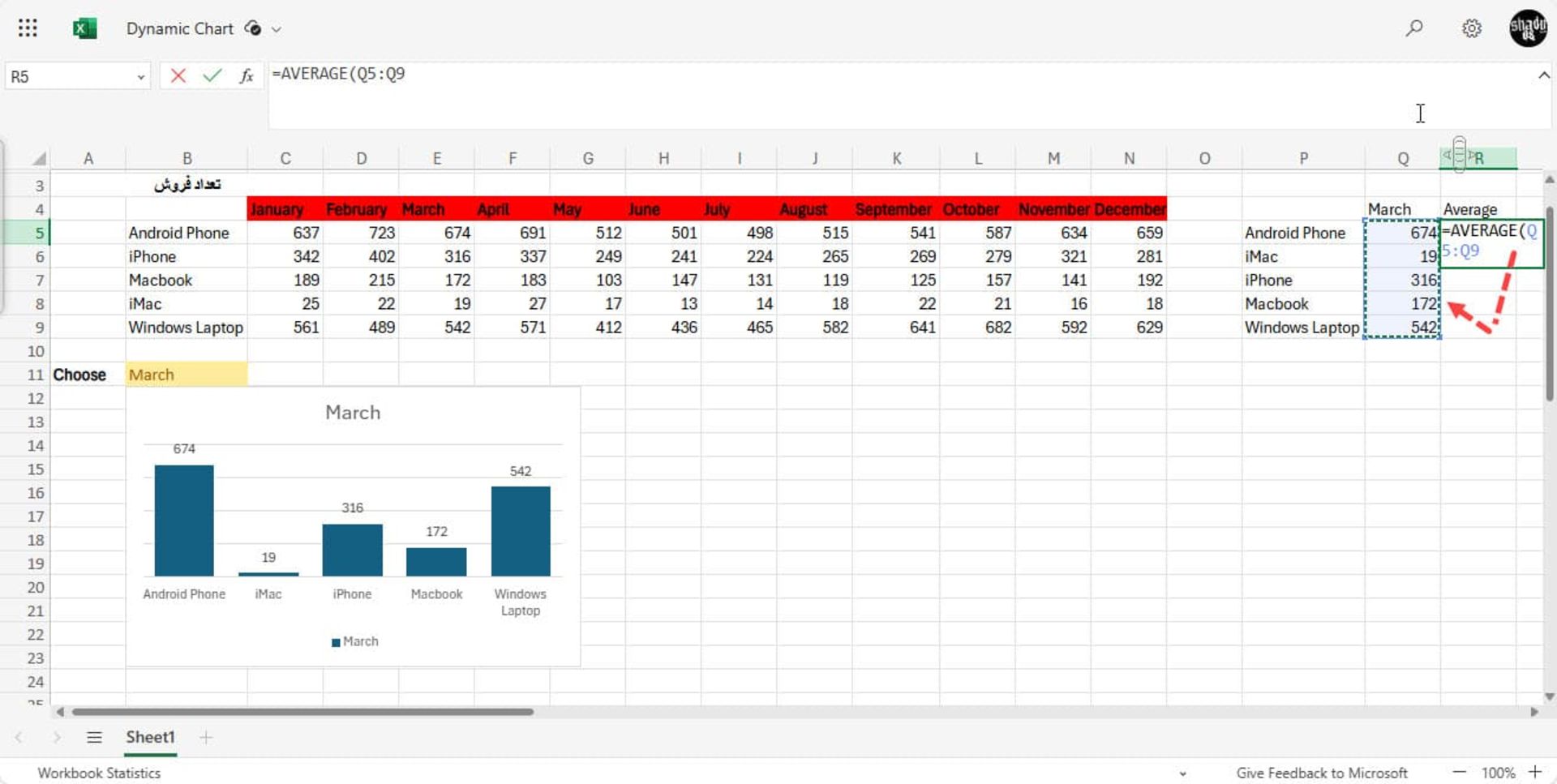Viewport: 1557px width, 784px height.
Task: Click the Select All corner triangle
Action: point(38,158)
